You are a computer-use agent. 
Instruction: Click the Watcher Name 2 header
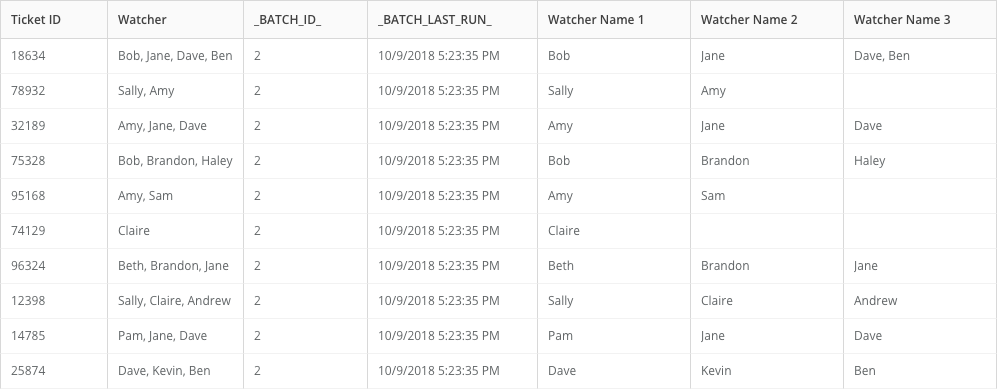pos(767,20)
